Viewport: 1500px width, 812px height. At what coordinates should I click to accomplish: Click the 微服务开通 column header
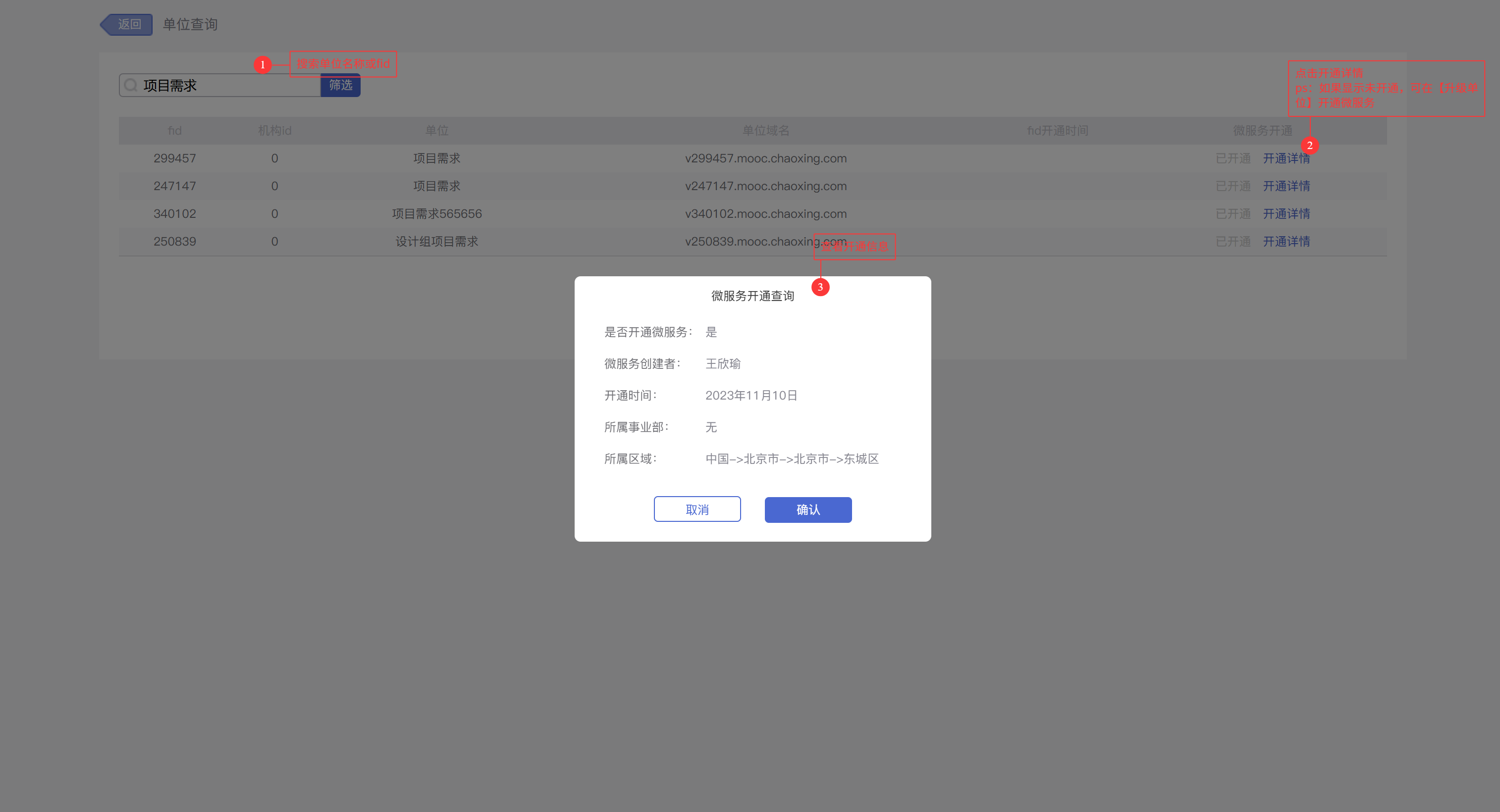(x=1262, y=130)
